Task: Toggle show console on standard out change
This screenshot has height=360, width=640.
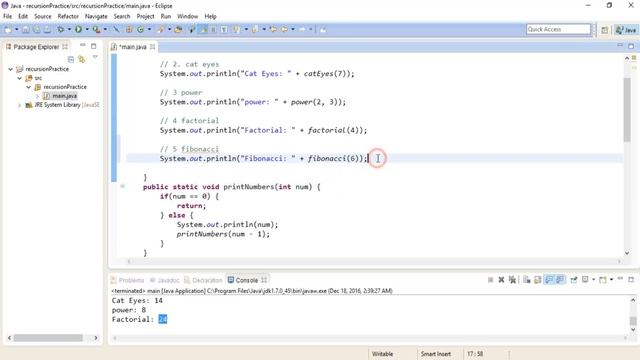Action: [549, 280]
